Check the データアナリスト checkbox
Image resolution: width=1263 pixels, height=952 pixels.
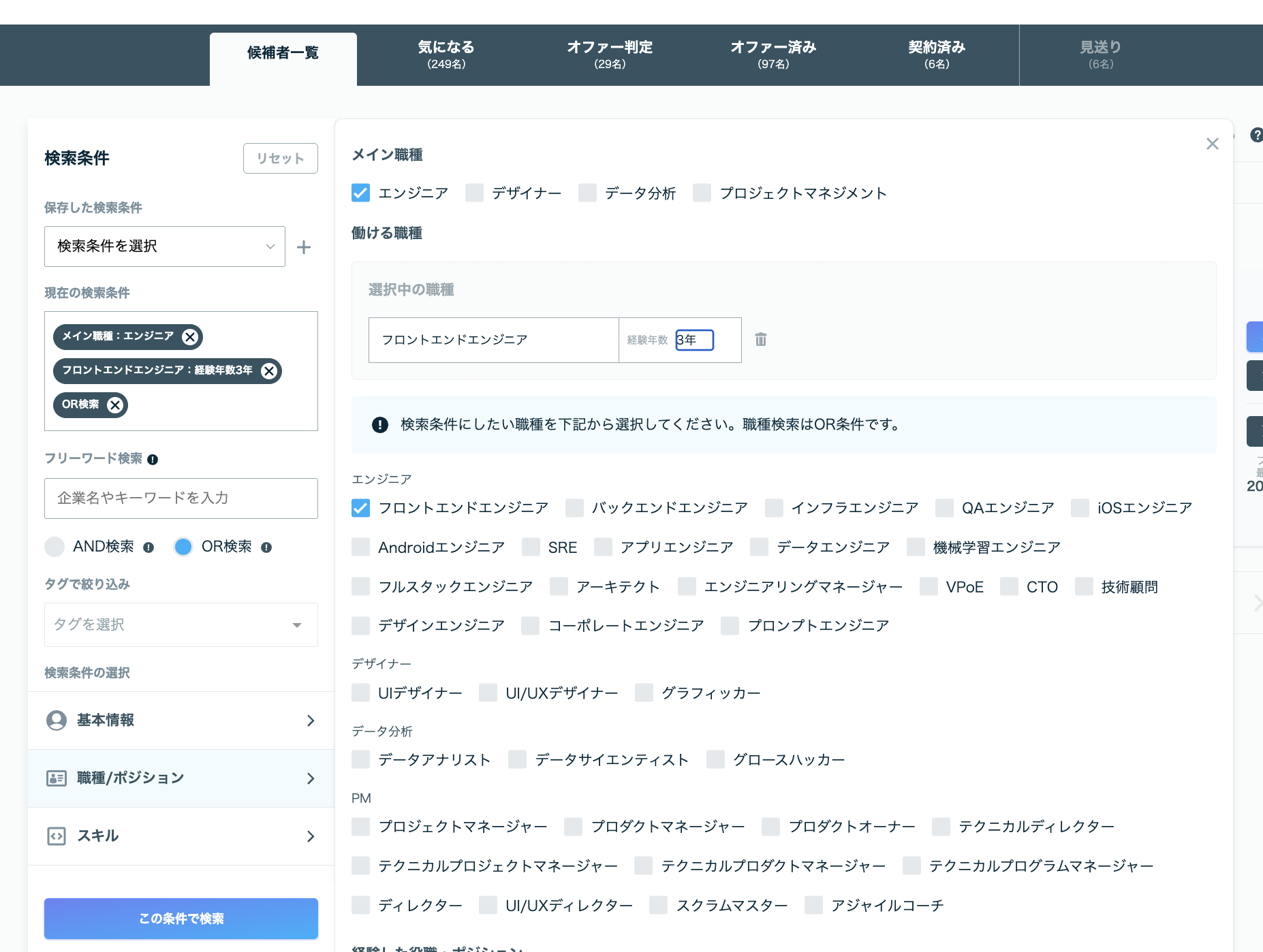pyautogui.click(x=360, y=759)
